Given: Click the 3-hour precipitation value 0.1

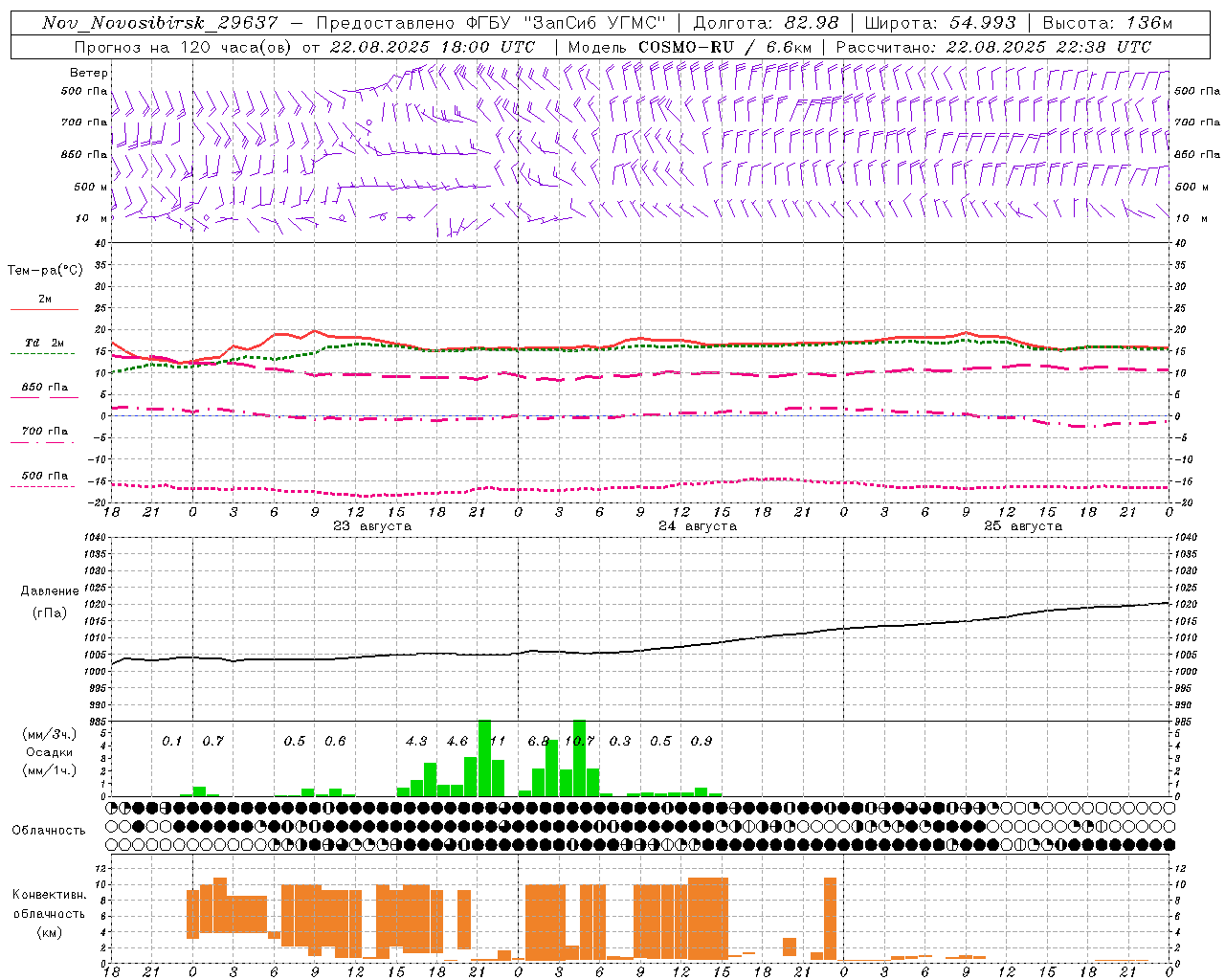Looking at the screenshot, I should tap(172, 741).
